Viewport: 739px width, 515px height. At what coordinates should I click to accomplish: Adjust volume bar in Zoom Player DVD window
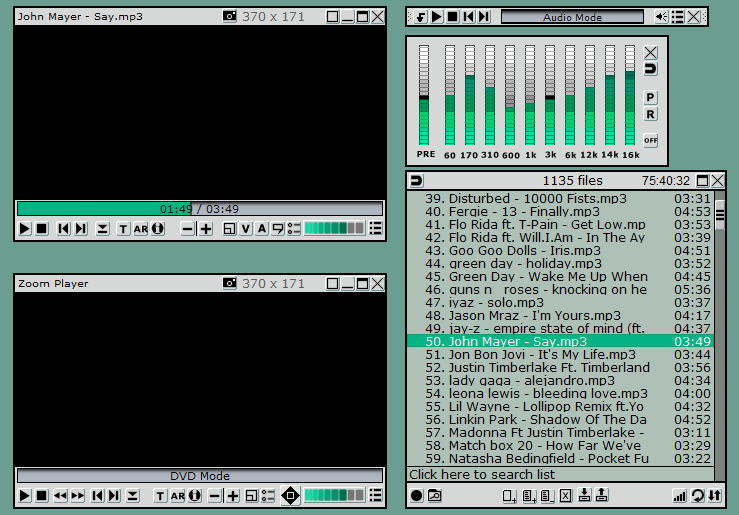tap(334, 495)
